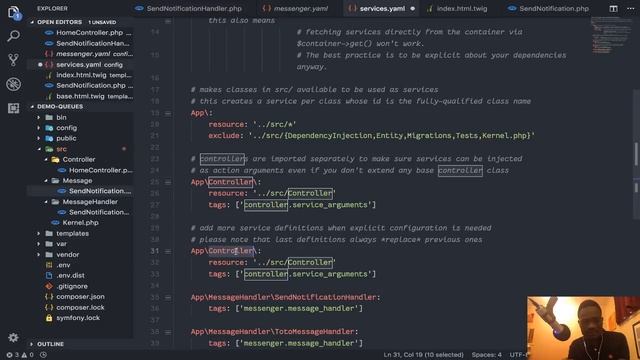This screenshot has width=640, height=360.
Task: Split the editor with the split icon
Action: (613, 9)
